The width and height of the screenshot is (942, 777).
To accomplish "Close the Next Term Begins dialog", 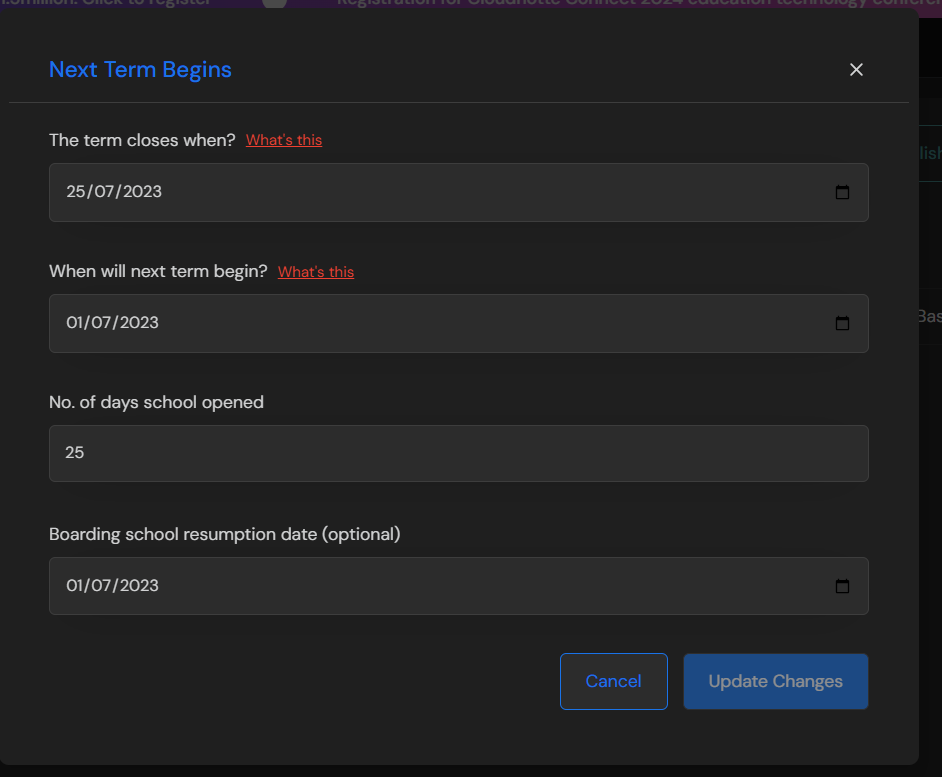I will coord(855,70).
